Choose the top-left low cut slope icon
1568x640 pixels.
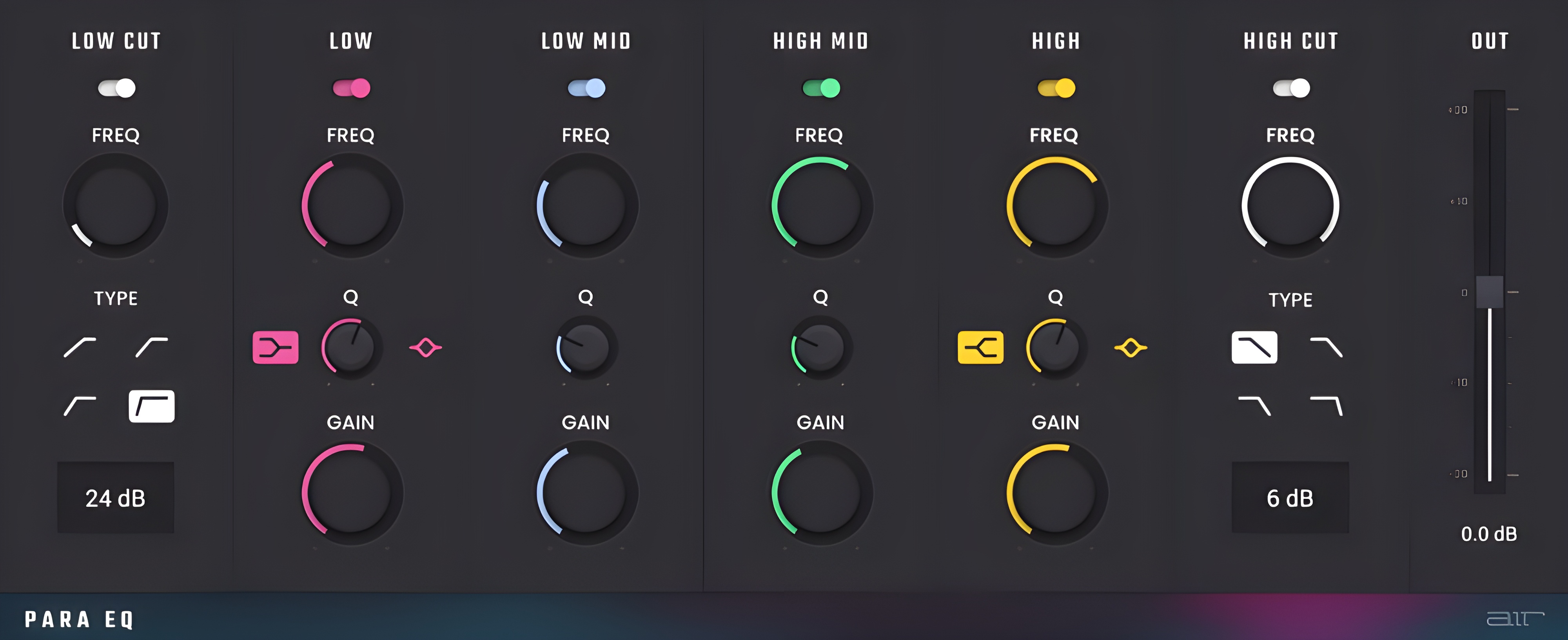pyautogui.click(x=80, y=347)
